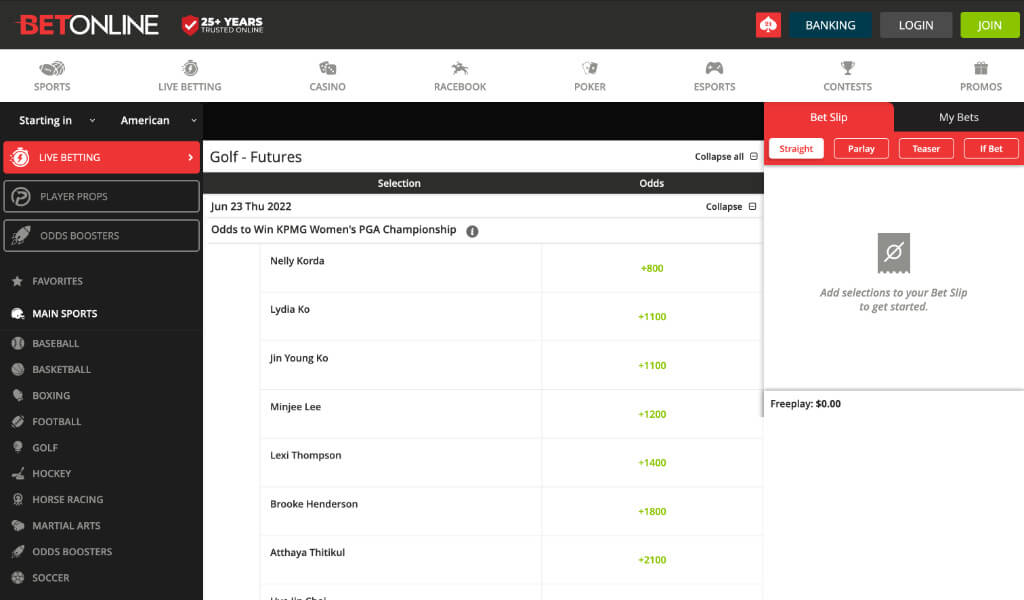Open the Player Props button
The width and height of the screenshot is (1024, 600).
pos(101,197)
